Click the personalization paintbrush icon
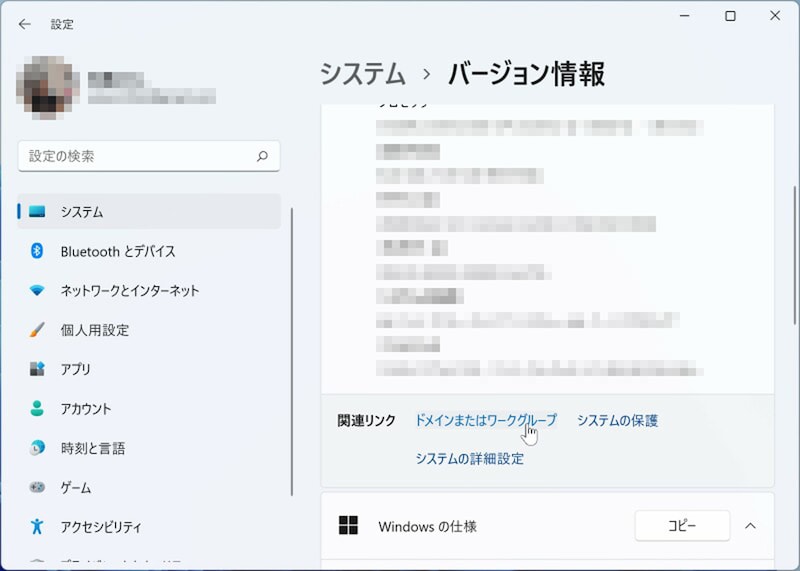 pyautogui.click(x=37, y=330)
